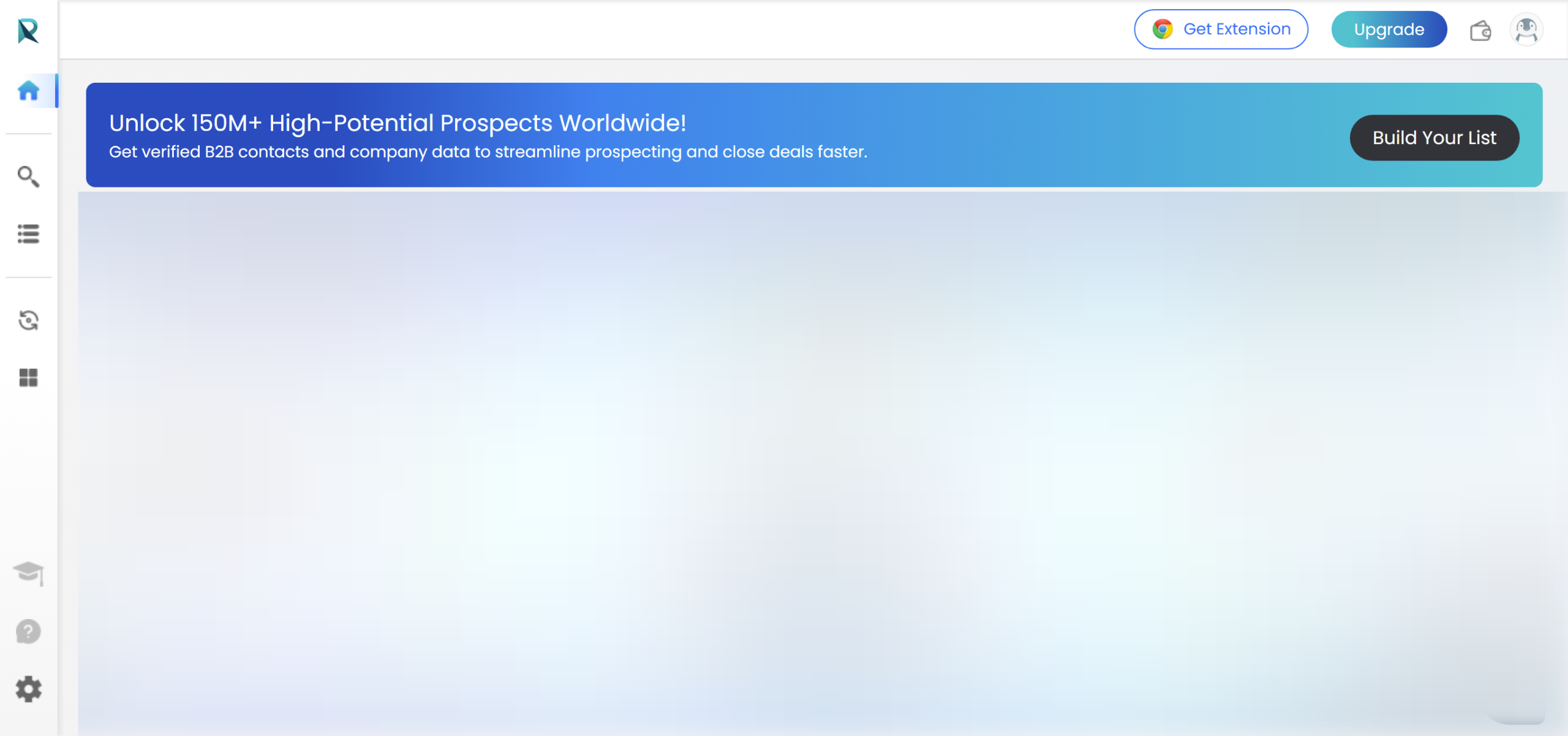Open the four-squares grid sidebar icon
The image size is (1568, 736).
pyautogui.click(x=28, y=377)
